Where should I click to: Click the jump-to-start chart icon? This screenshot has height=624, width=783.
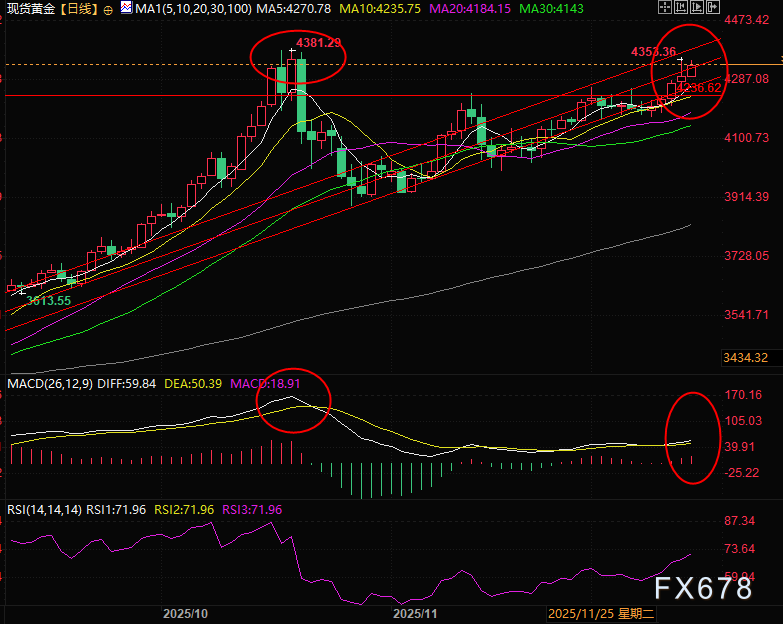[x=681, y=7]
